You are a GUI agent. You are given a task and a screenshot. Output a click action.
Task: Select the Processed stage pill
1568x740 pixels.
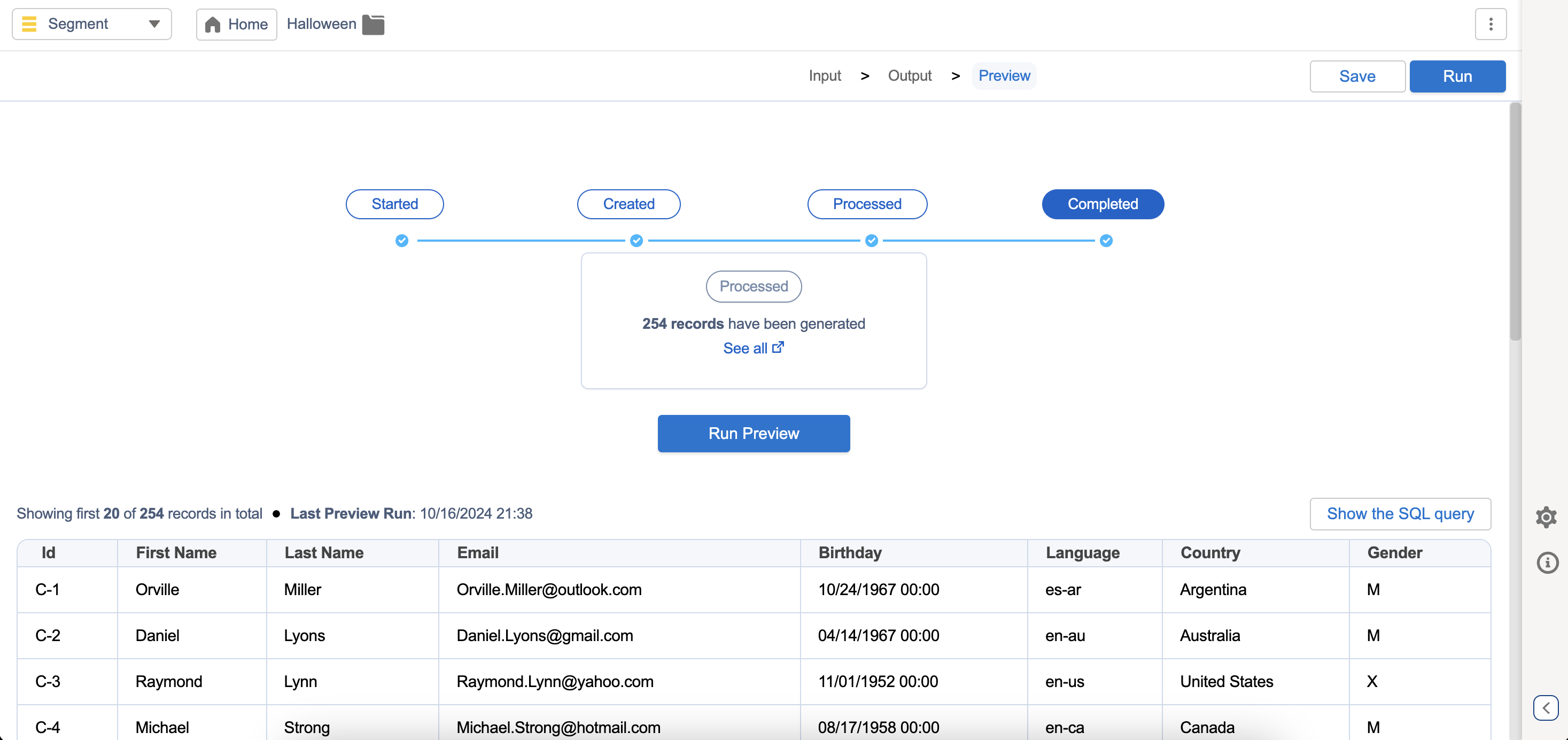[x=867, y=204]
